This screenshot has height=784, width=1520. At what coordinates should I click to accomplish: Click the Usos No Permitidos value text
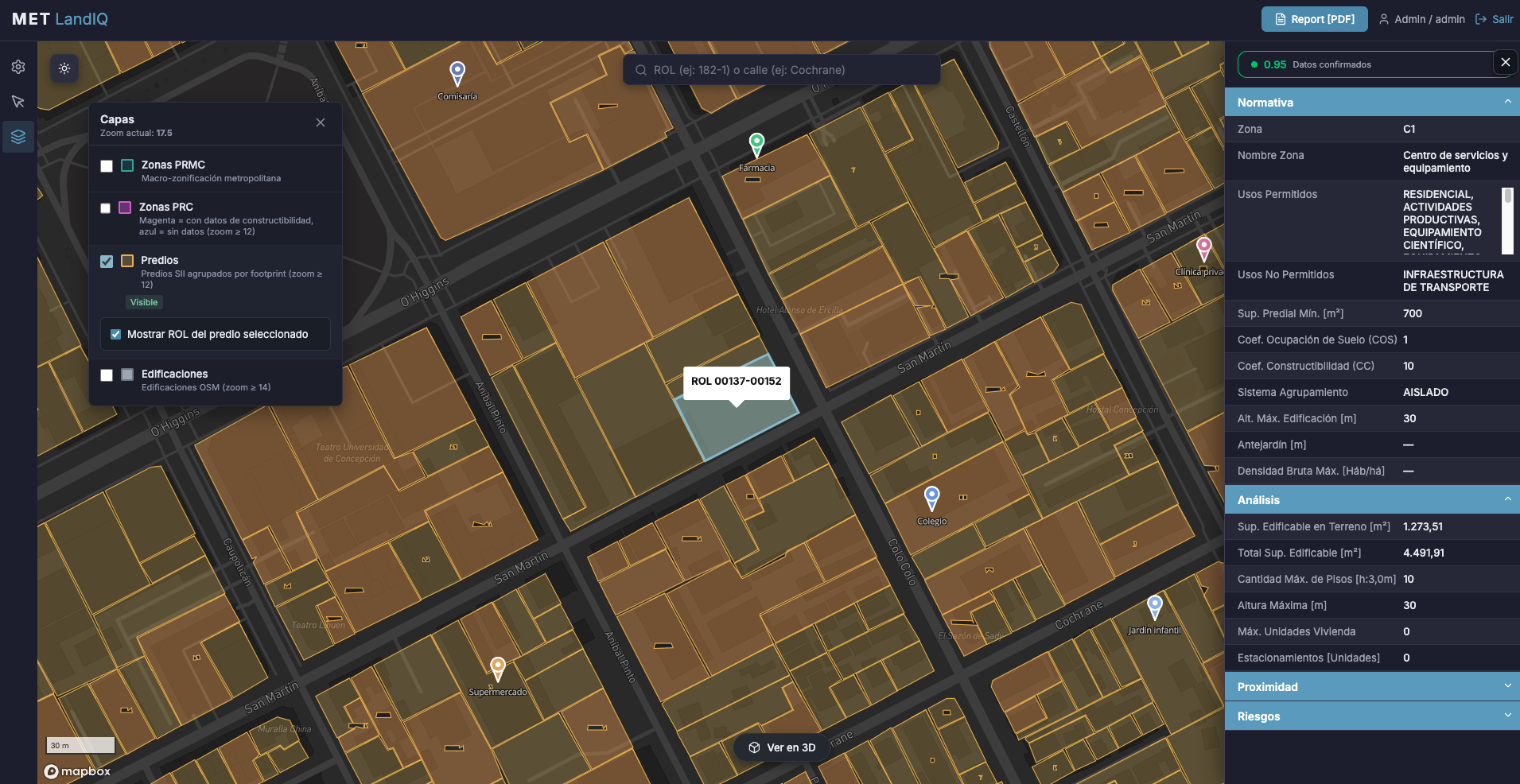click(1453, 281)
